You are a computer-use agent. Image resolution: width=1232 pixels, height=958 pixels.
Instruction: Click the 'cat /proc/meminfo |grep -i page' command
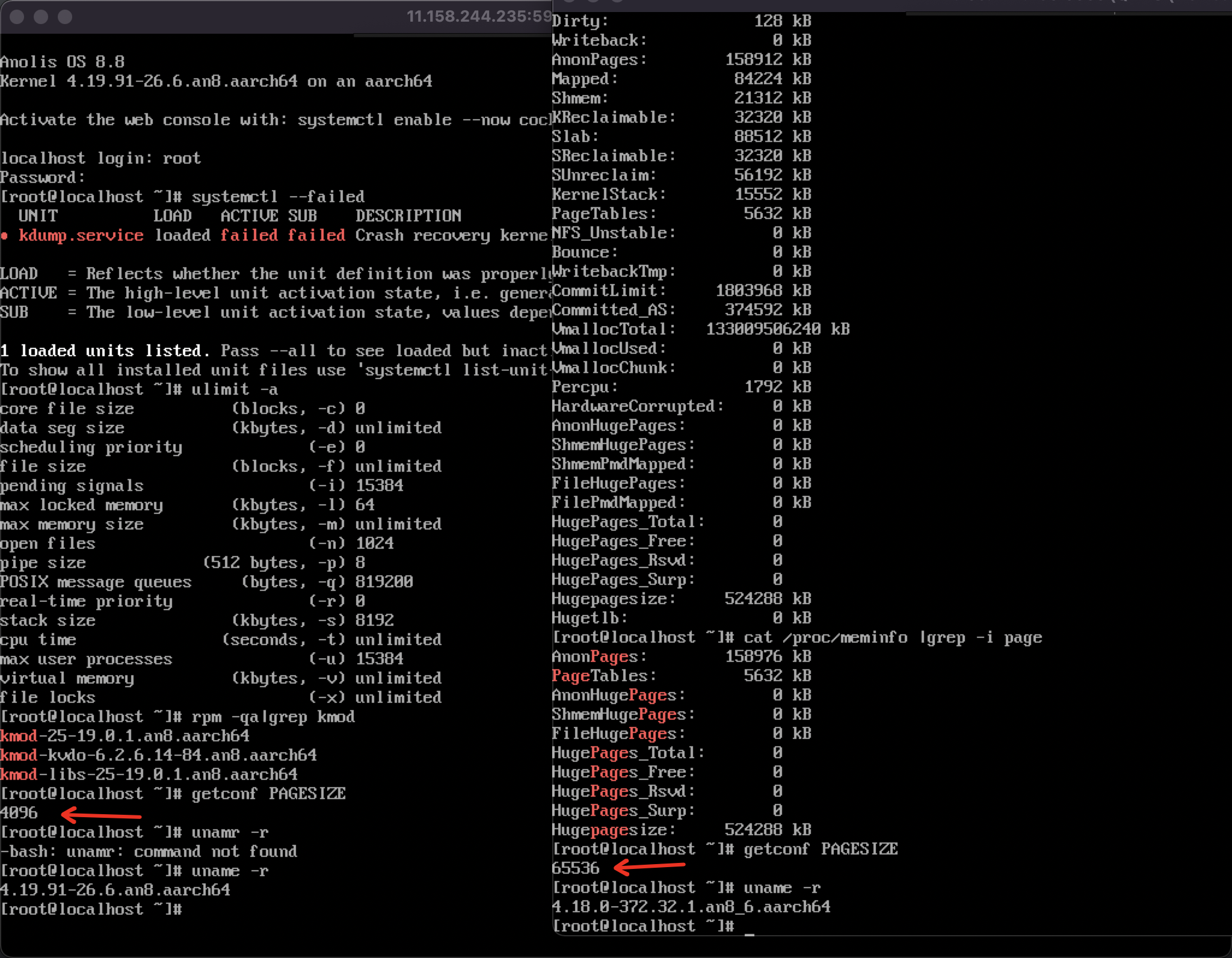893,637
